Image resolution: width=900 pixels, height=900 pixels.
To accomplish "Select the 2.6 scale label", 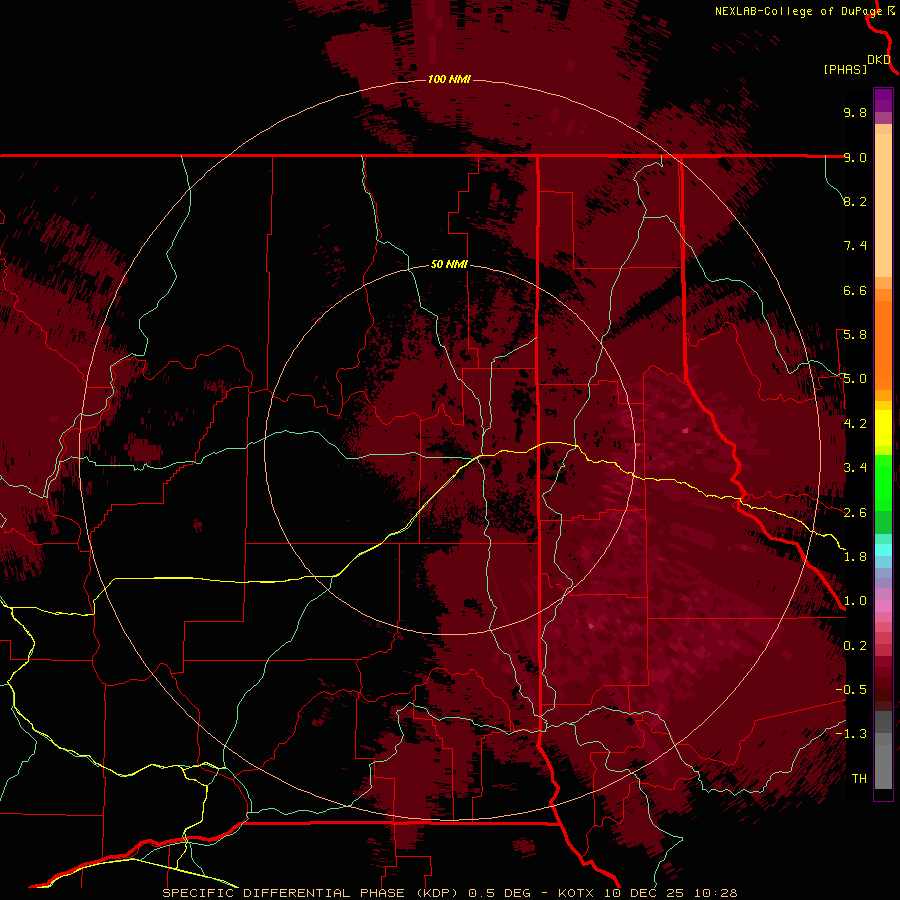I will [x=855, y=513].
